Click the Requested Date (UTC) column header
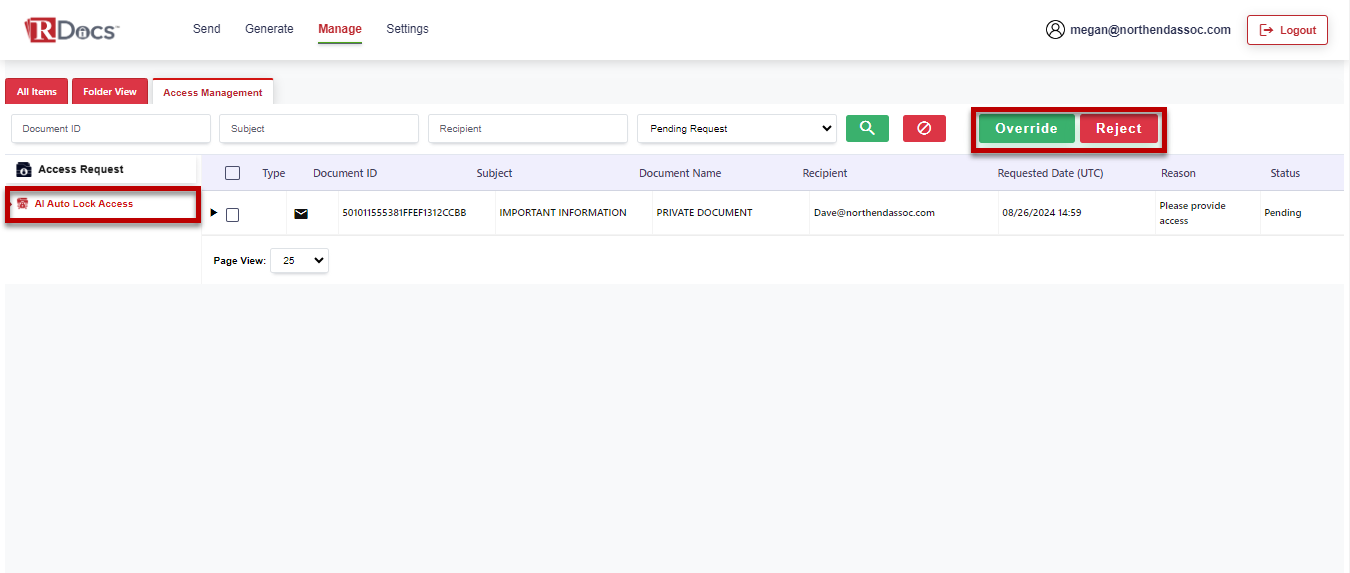The height and width of the screenshot is (573, 1350). tap(1050, 173)
